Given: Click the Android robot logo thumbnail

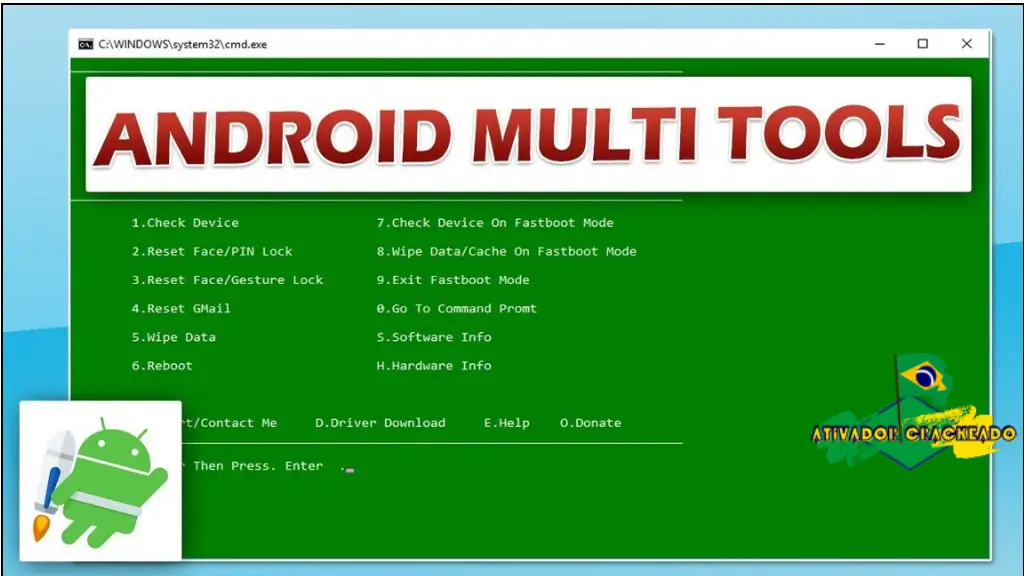Looking at the screenshot, I should pos(101,481).
